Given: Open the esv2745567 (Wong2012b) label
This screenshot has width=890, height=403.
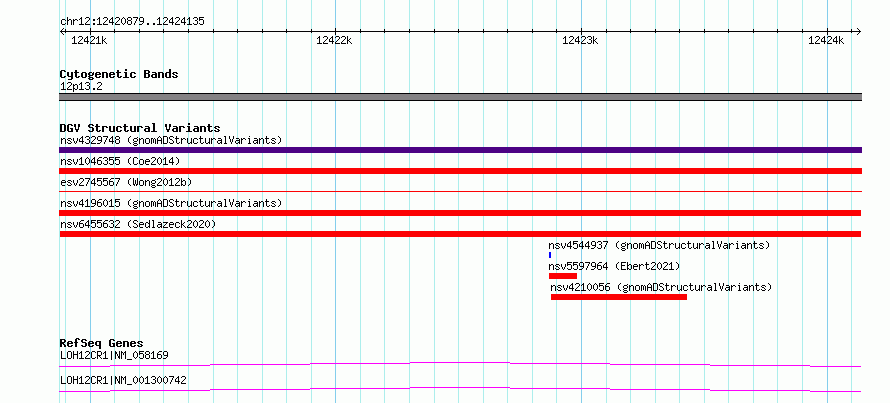Looking at the screenshot, I should click(x=126, y=182).
